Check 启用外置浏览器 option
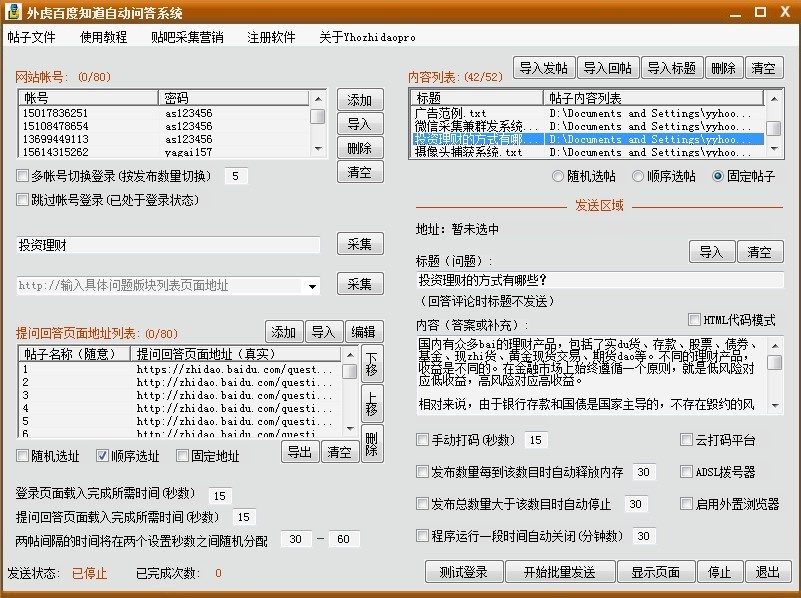The height and width of the screenshot is (598, 801). click(686, 504)
